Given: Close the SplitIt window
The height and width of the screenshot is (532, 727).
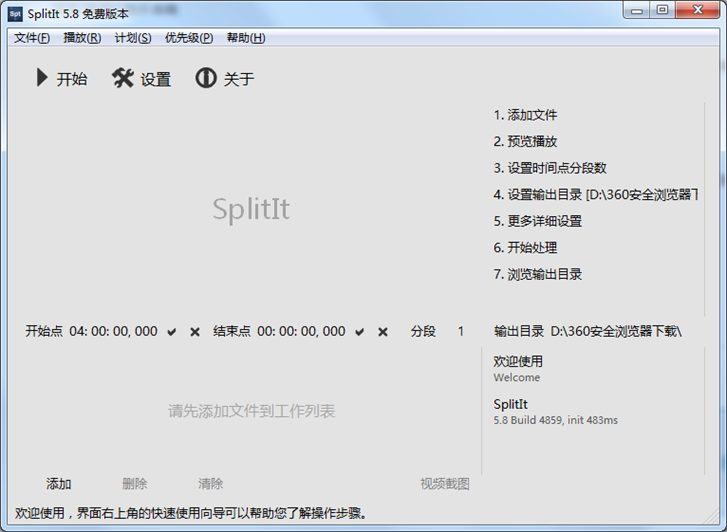Looking at the screenshot, I should (698, 10).
